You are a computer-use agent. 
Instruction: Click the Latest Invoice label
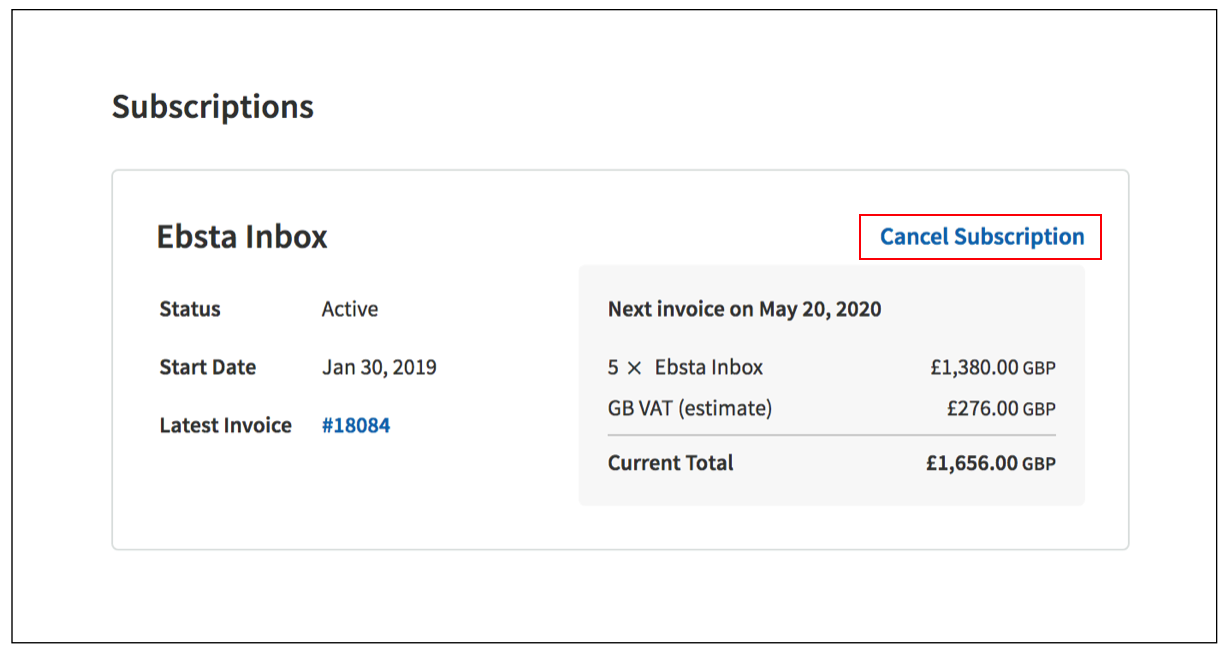pos(225,426)
